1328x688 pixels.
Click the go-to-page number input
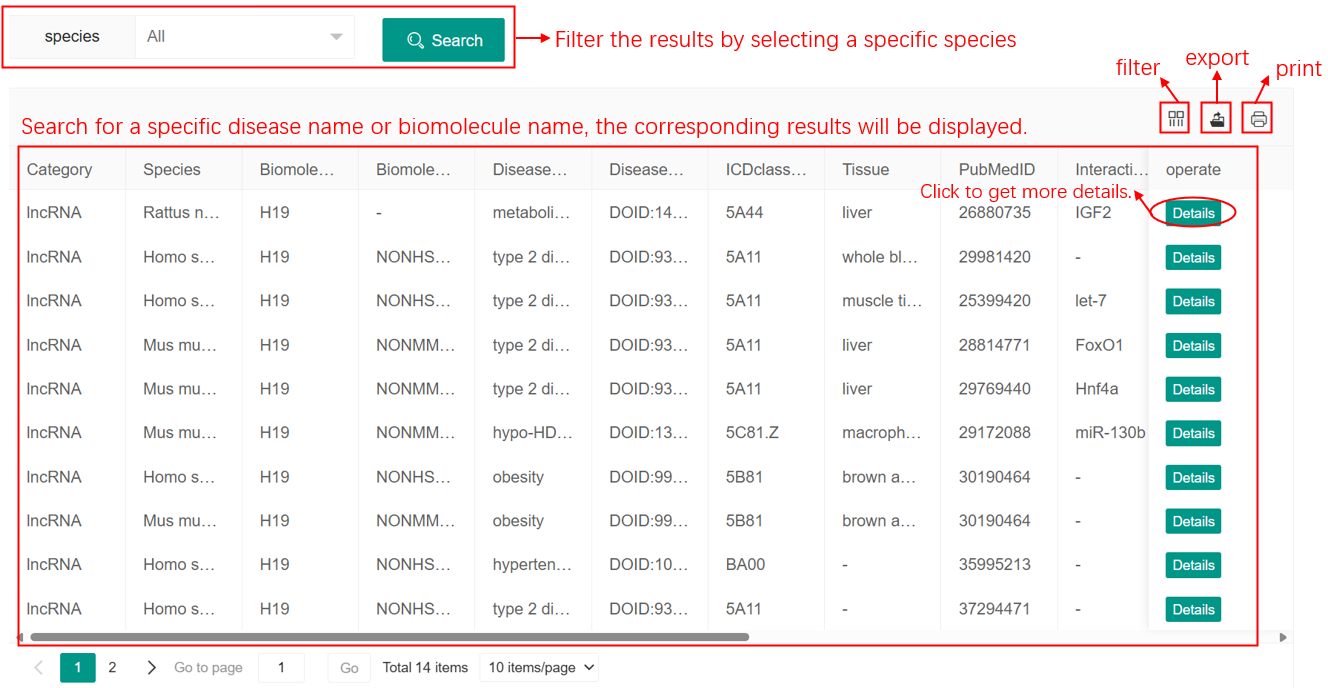point(281,667)
